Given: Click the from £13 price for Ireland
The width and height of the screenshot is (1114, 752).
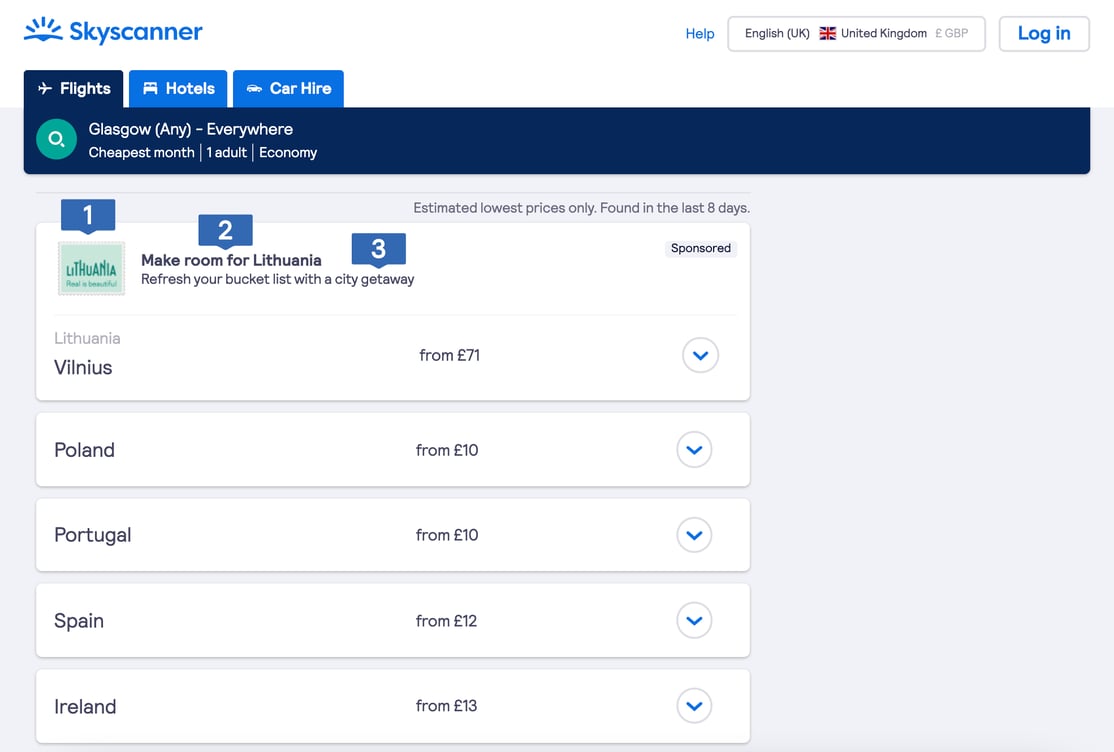Looking at the screenshot, I should pyautogui.click(x=446, y=706).
